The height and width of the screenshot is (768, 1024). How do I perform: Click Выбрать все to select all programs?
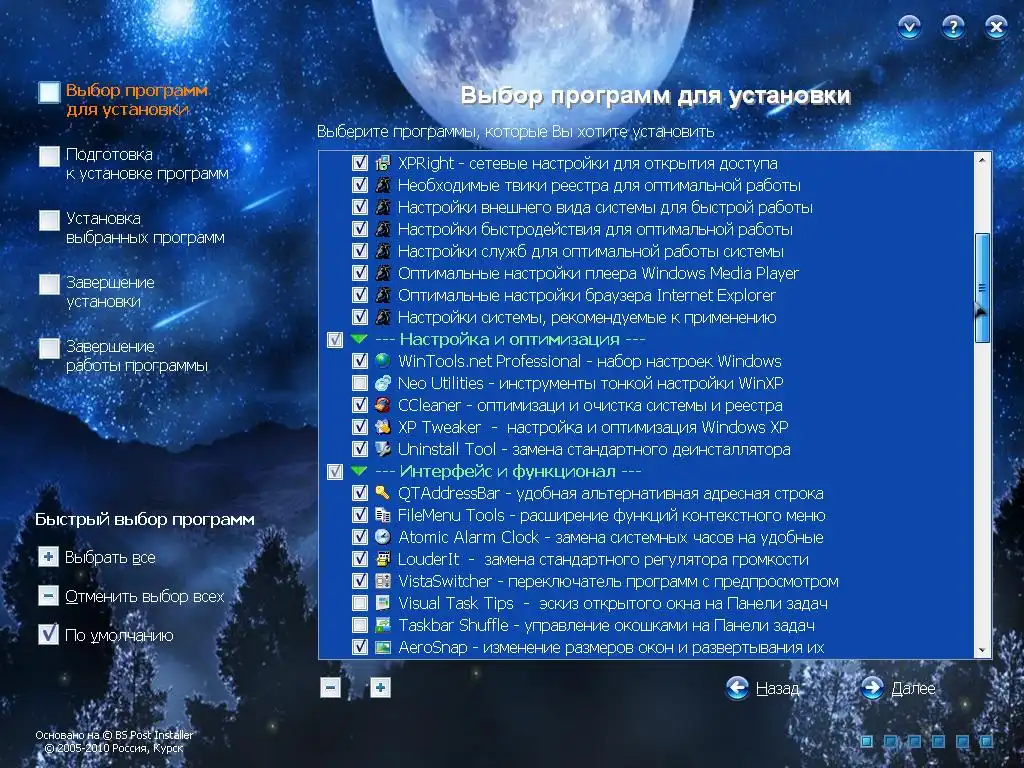point(97,557)
